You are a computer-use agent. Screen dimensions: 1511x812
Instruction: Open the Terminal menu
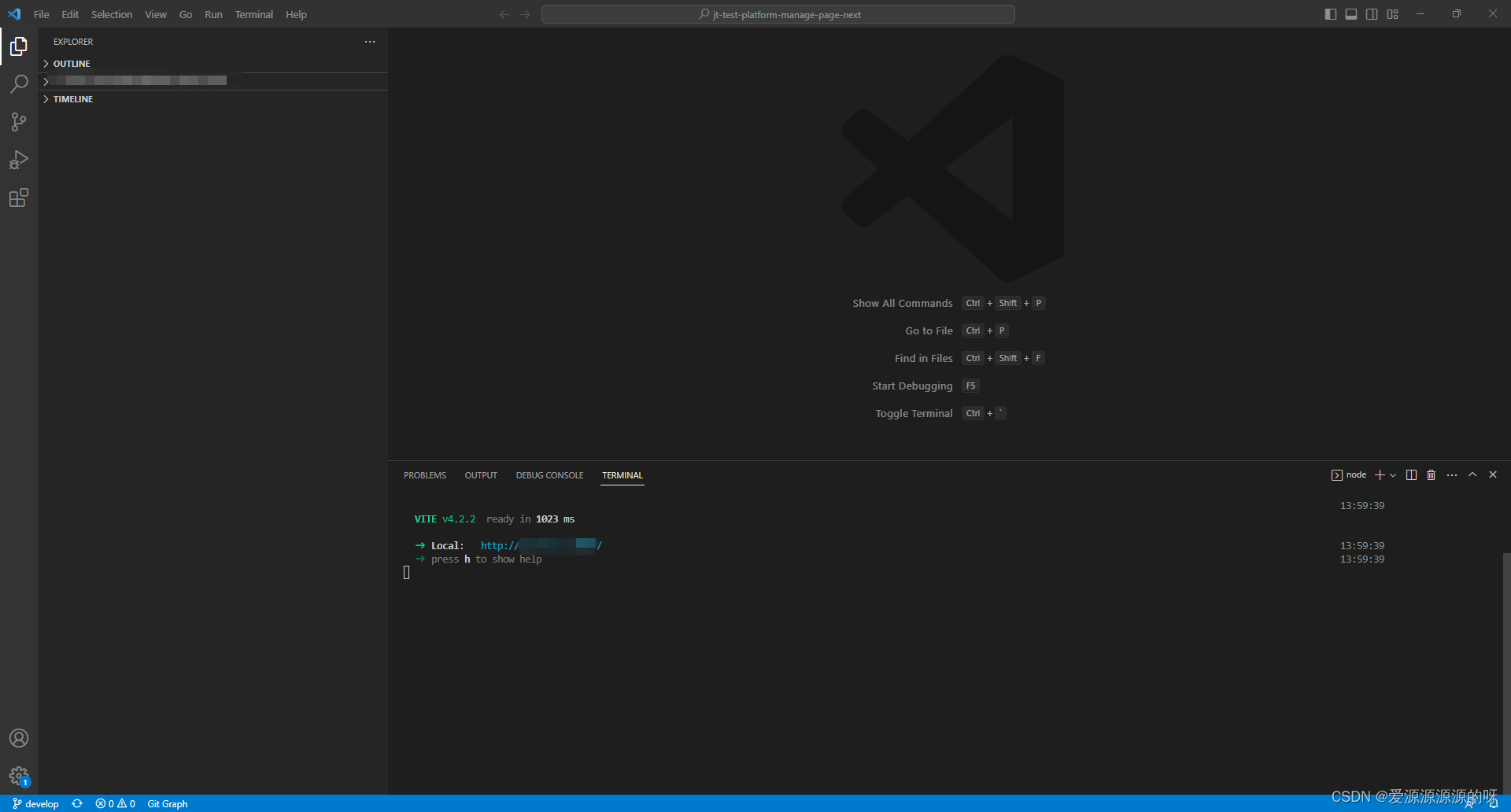254,14
